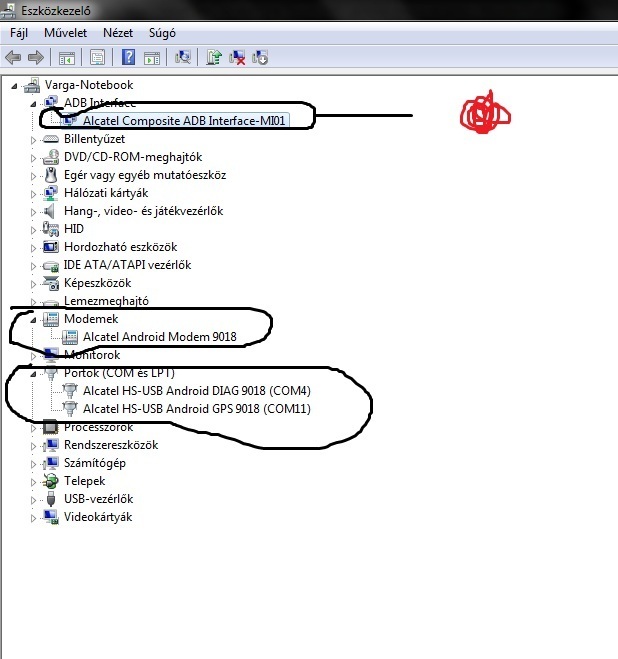The image size is (618, 659).
Task: Select Alcatel Android Modem 9018
Action: tap(159, 337)
